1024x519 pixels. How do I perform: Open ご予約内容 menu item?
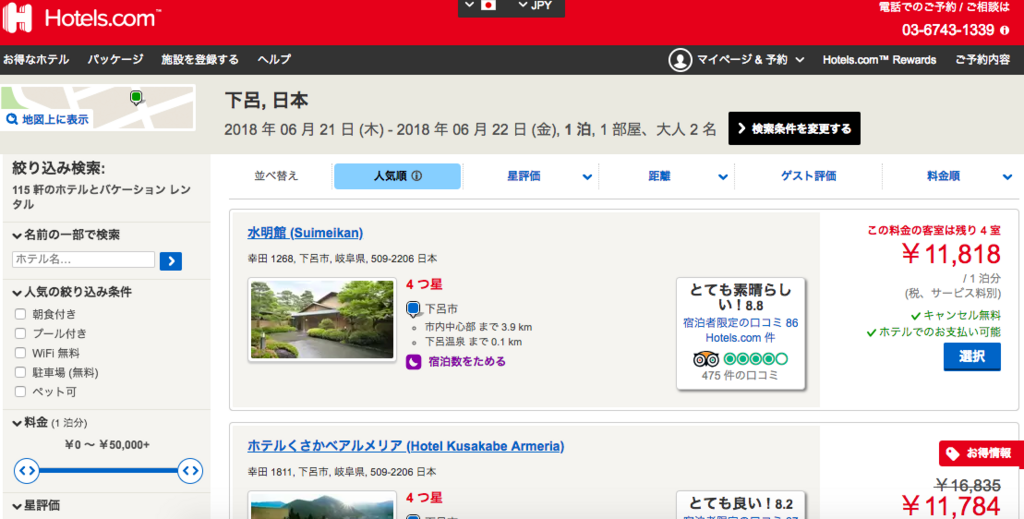point(982,60)
